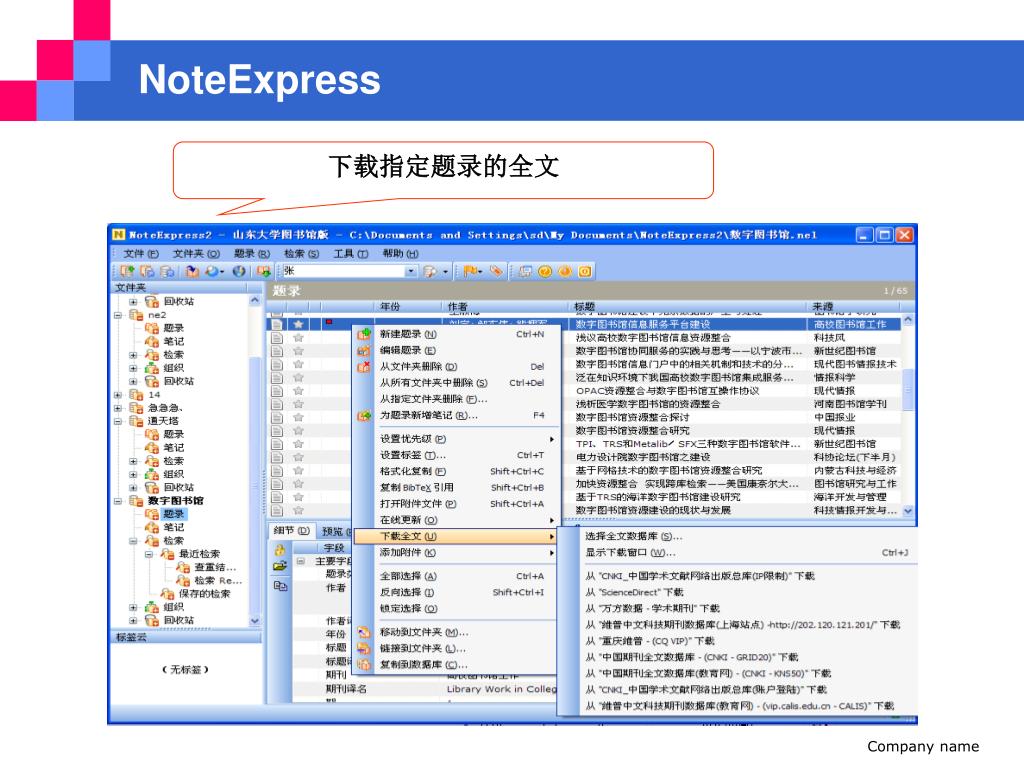Open the flag icon dropdown arrow
This screenshot has height=768, width=1024.
480,272
